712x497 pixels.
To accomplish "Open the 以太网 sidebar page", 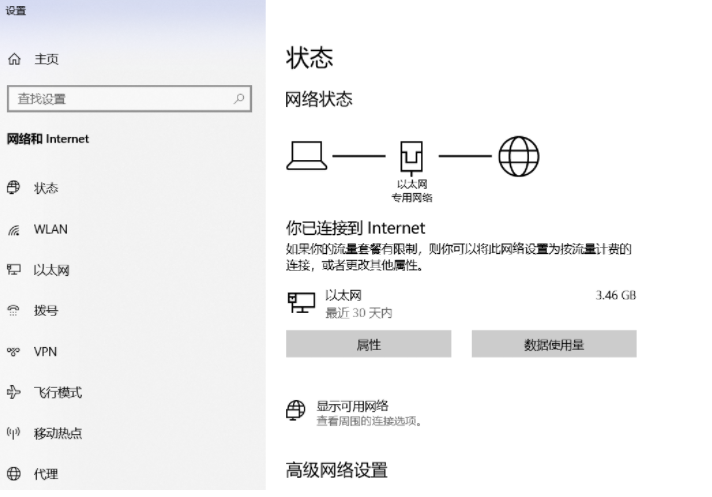I will point(51,270).
